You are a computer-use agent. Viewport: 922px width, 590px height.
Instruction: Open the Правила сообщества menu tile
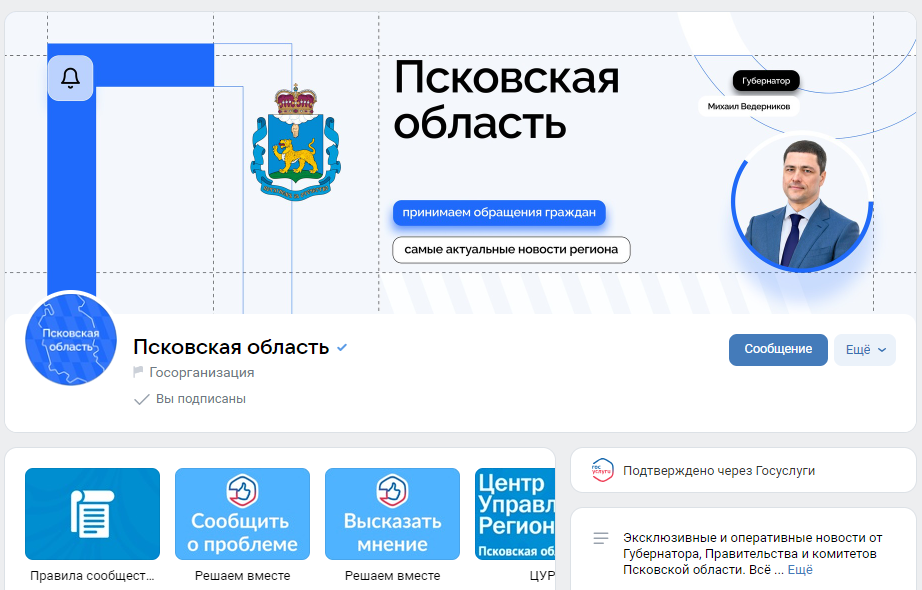(x=92, y=514)
